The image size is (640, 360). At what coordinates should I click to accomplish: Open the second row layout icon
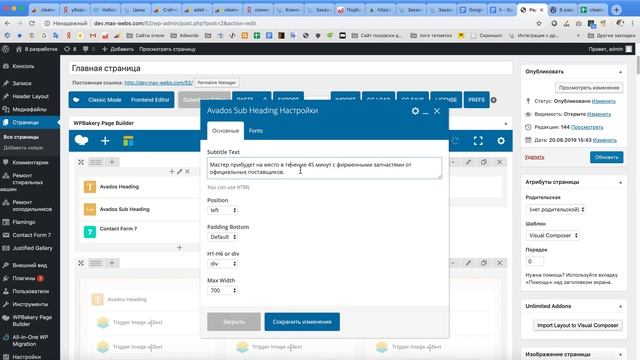coord(96,263)
